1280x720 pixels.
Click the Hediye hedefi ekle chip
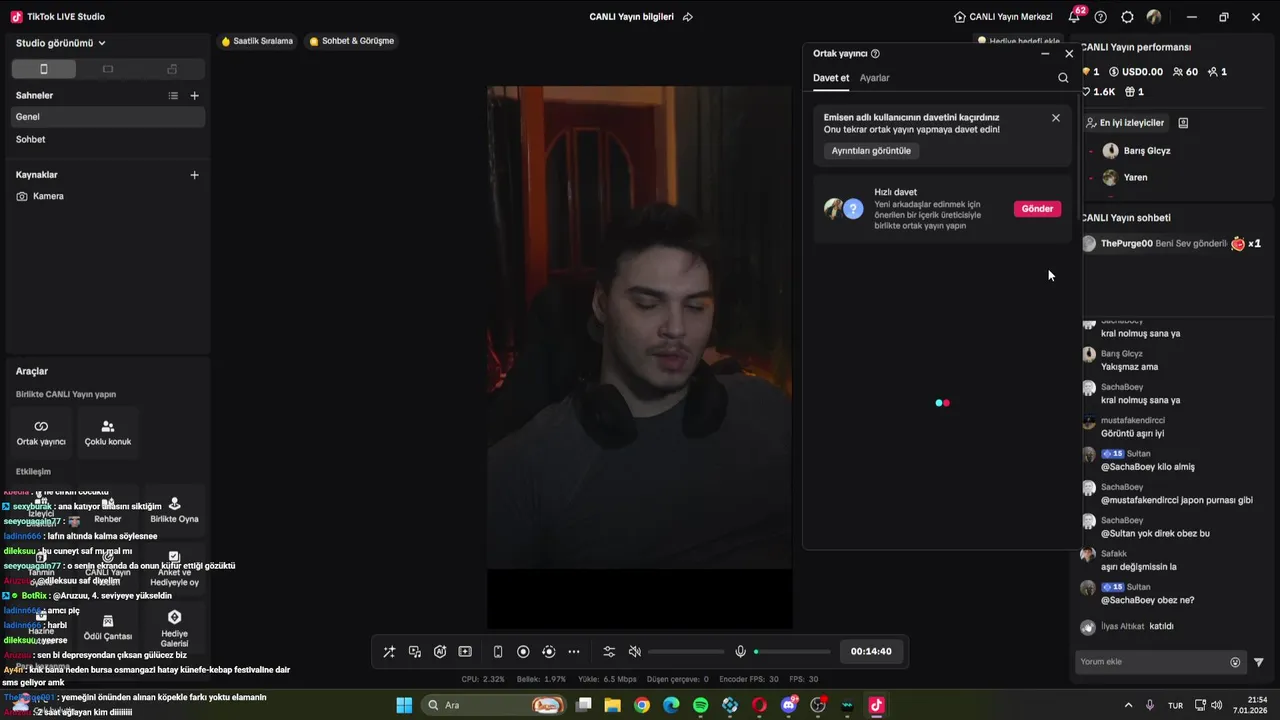pos(1018,41)
